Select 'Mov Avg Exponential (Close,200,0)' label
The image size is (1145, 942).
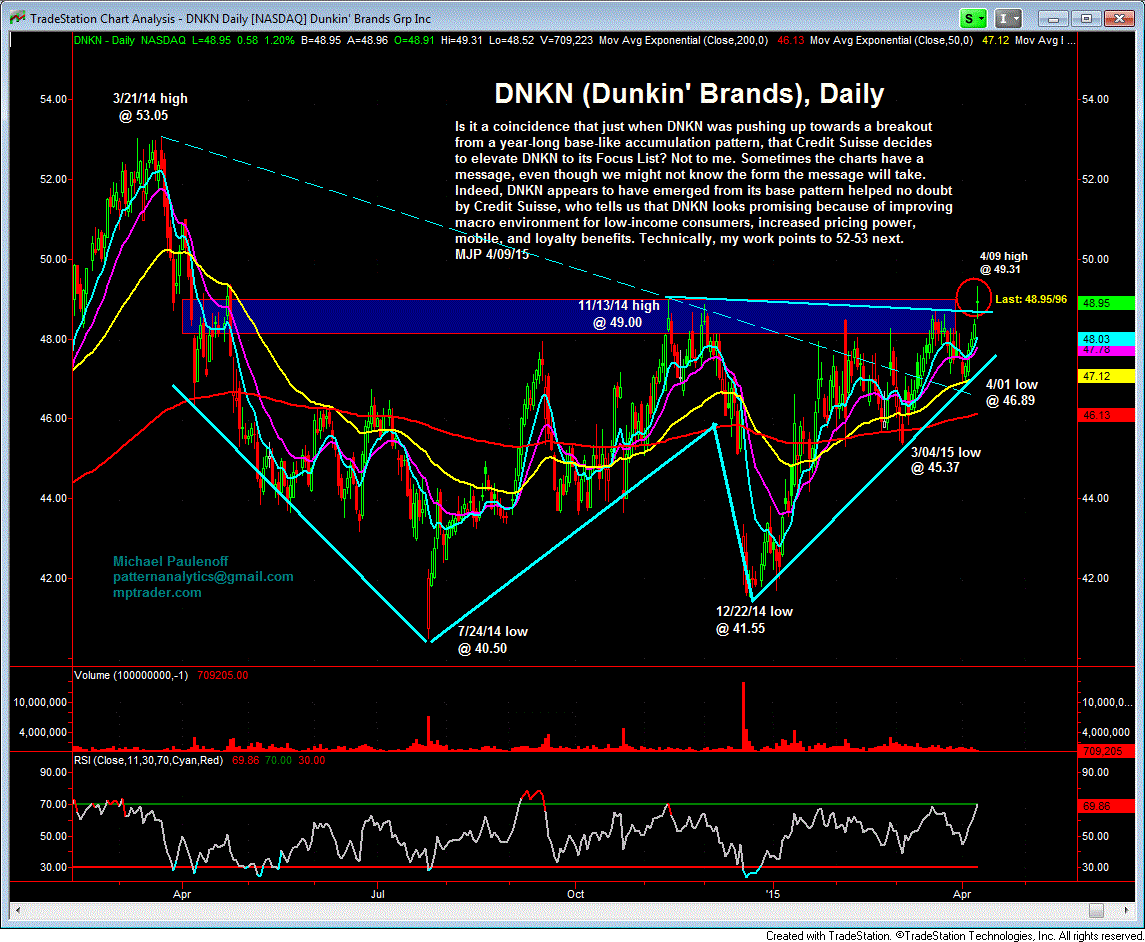pyautogui.click(x=683, y=40)
